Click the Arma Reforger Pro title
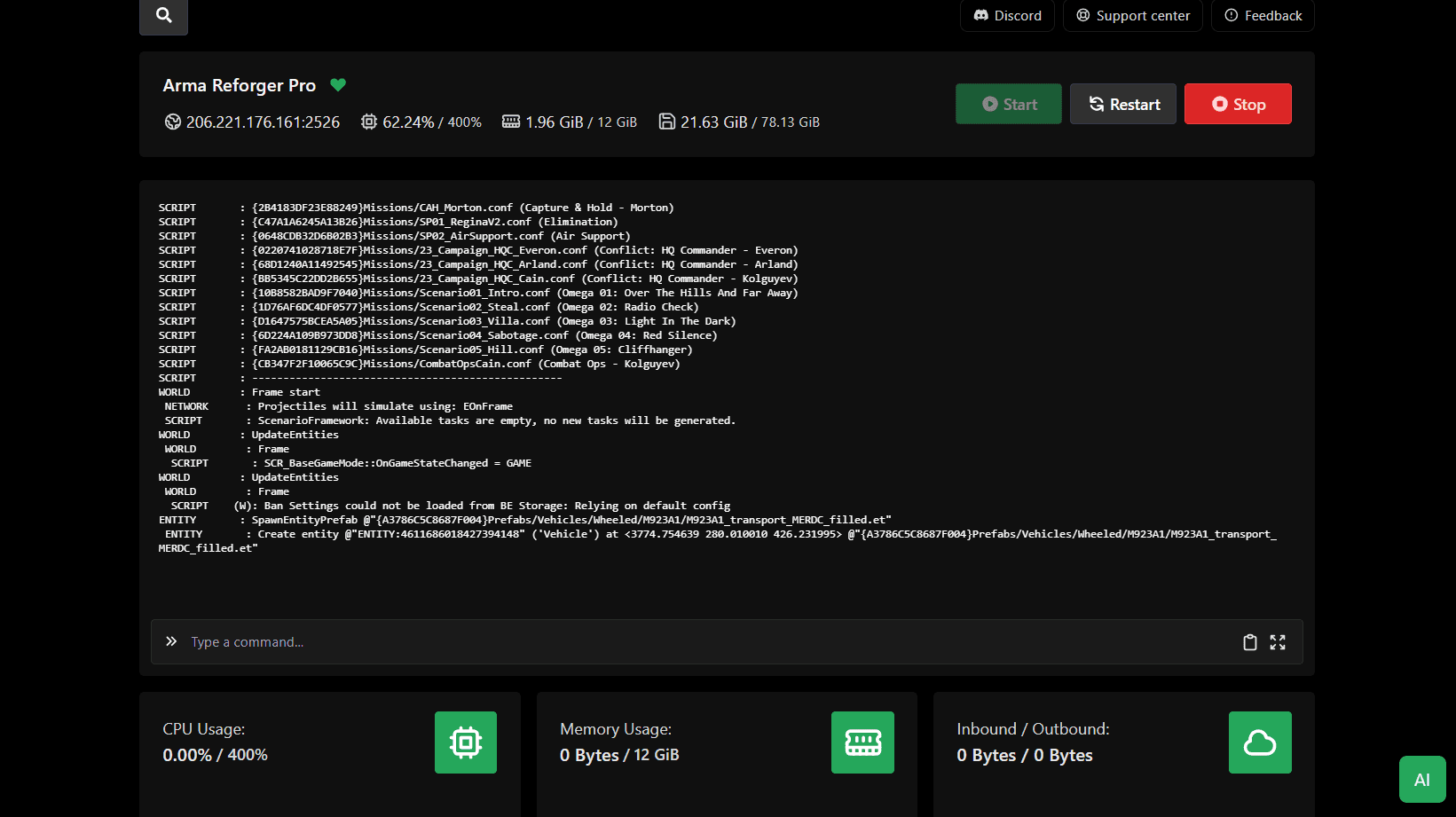This screenshot has height=817, width=1456. 240,85
